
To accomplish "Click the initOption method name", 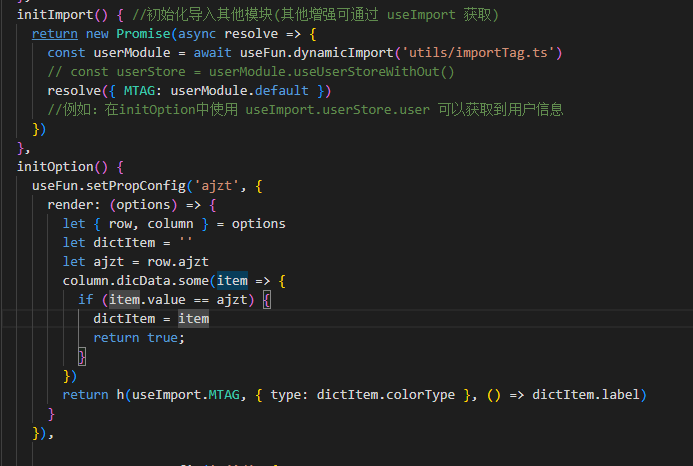I will (55, 166).
